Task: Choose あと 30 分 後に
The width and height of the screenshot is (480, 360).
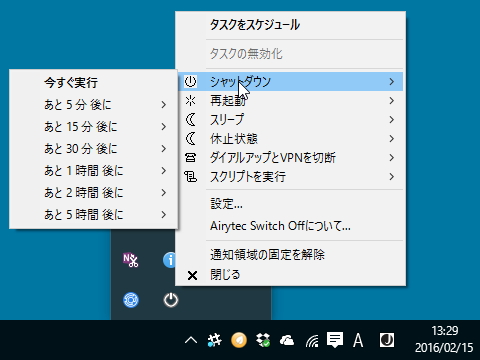Action: pyautogui.click(x=93, y=149)
